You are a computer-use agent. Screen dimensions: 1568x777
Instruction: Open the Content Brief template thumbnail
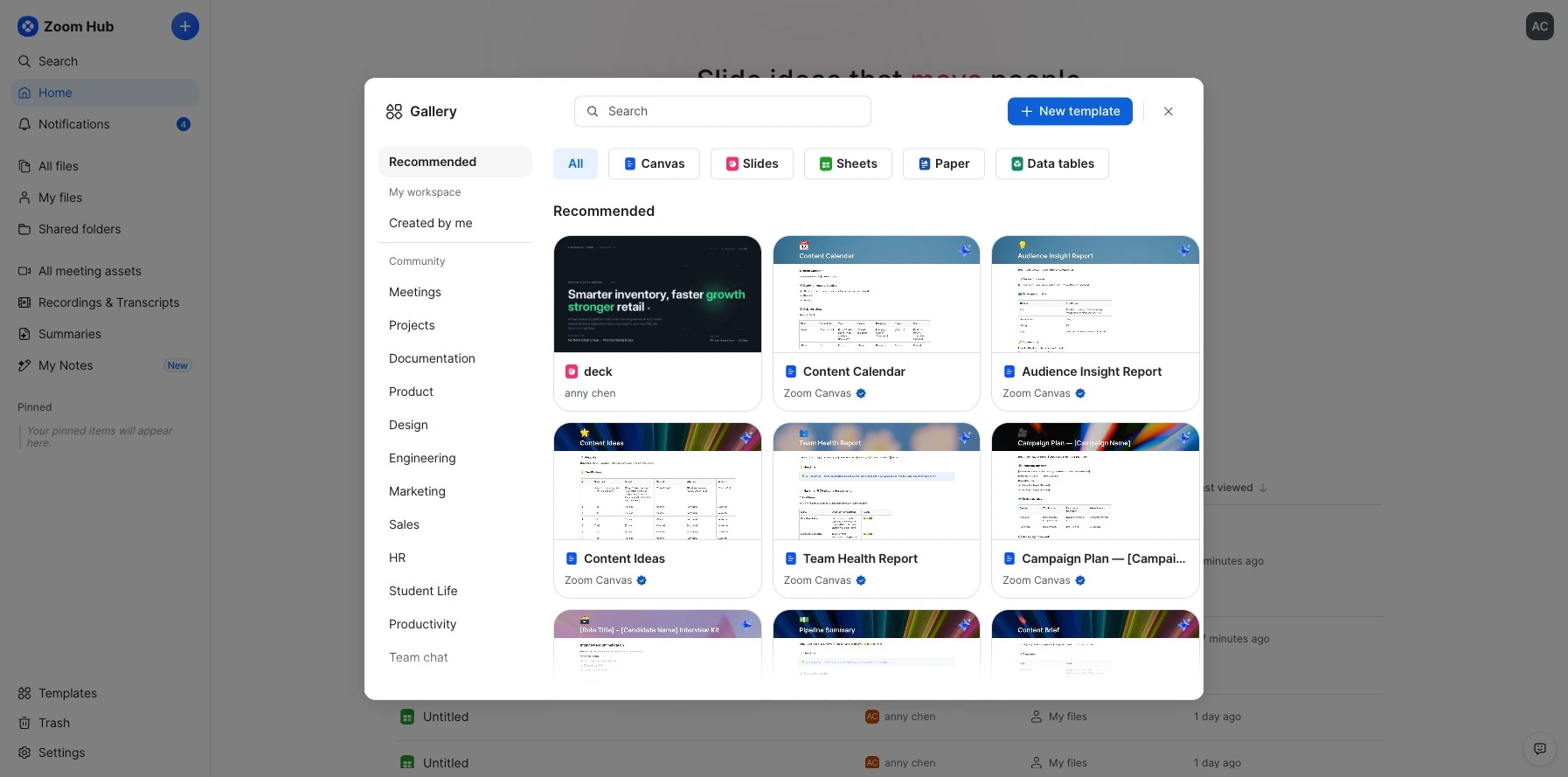[1095, 643]
